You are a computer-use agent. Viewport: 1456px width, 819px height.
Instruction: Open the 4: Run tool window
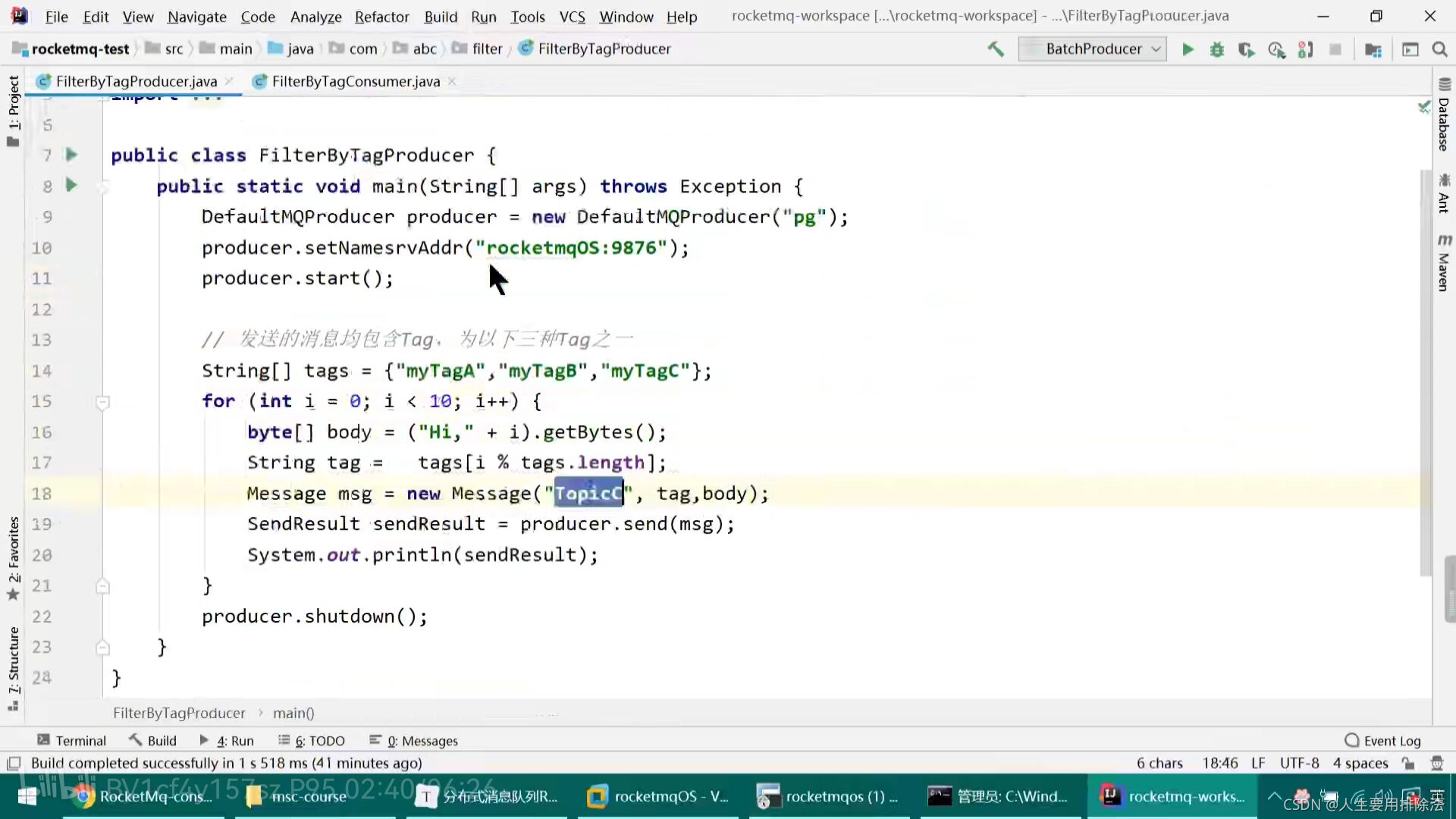[x=227, y=741]
